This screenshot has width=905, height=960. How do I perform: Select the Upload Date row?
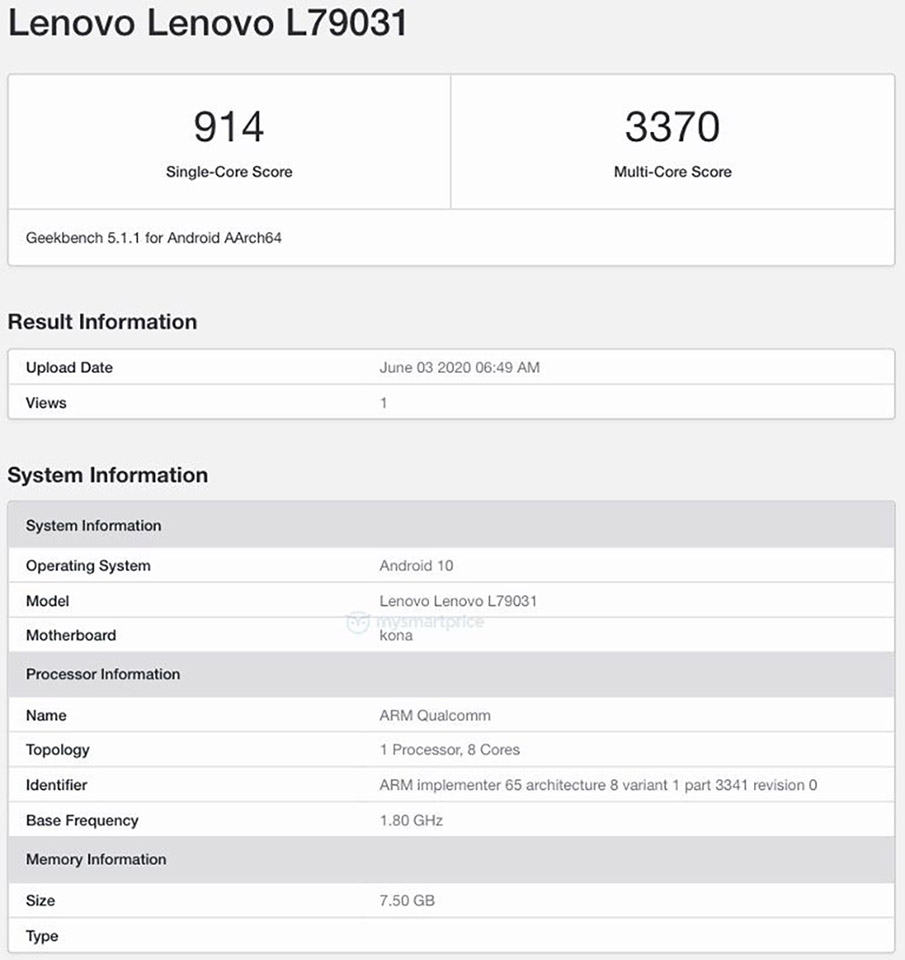[x=450, y=367]
